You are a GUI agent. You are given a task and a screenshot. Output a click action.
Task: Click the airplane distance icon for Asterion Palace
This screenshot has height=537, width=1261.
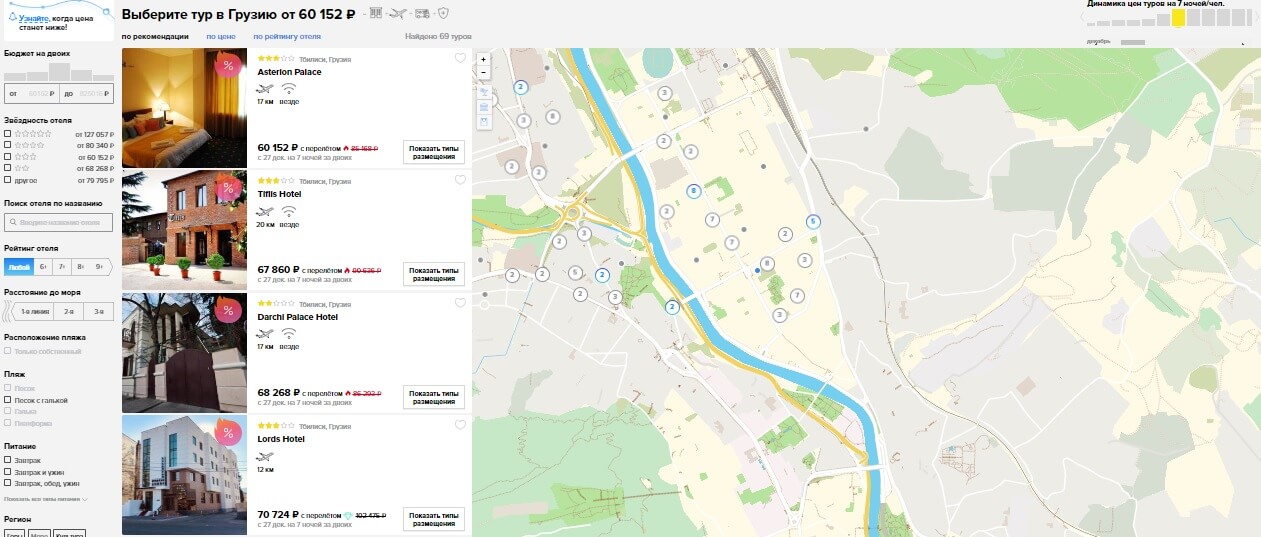click(265, 89)
